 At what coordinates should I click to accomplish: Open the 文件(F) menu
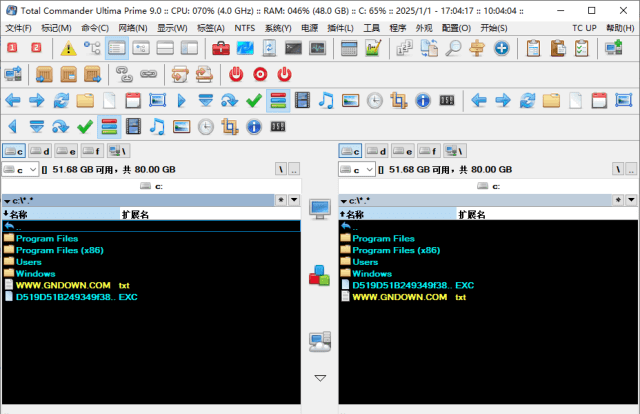click(x=18, y=28)
